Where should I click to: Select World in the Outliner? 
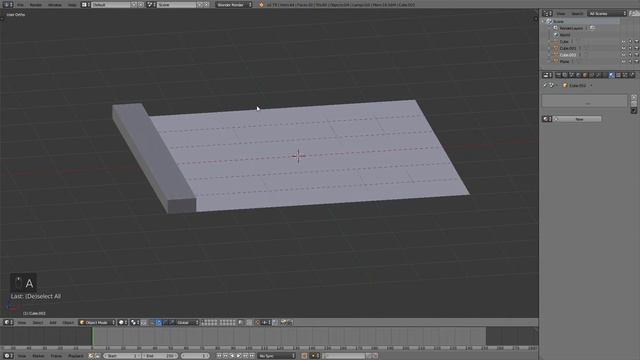pyautogui.click(x=565, y=35)
